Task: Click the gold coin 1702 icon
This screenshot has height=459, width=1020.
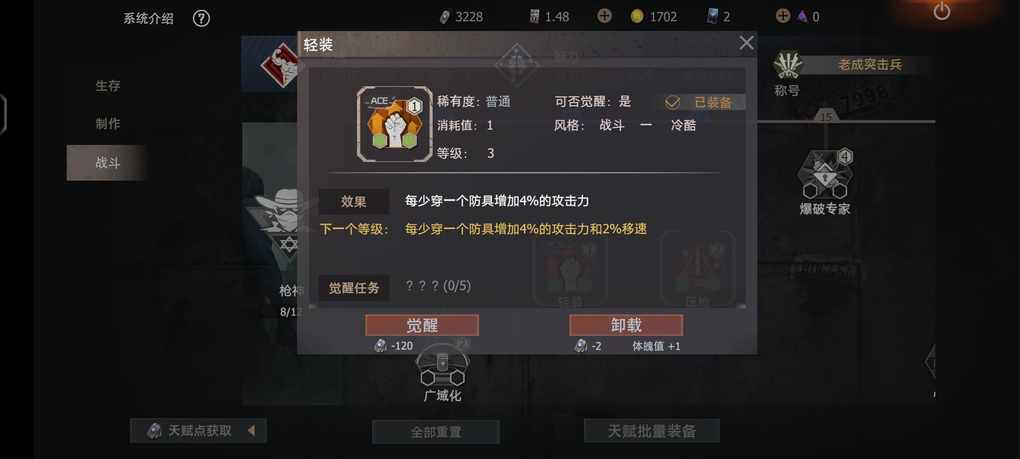Action: tap(637, 17)
